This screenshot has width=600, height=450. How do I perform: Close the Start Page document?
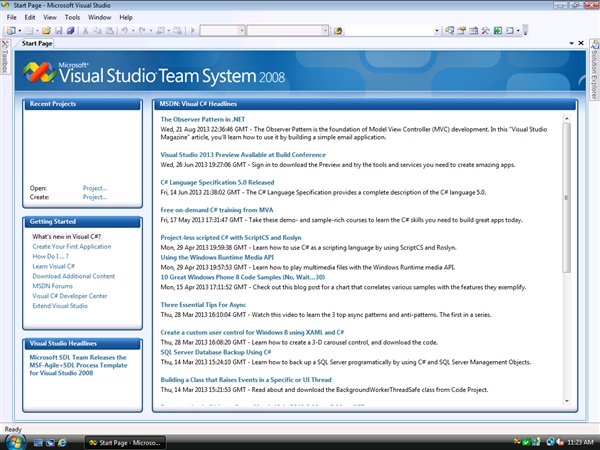point(581,43)
